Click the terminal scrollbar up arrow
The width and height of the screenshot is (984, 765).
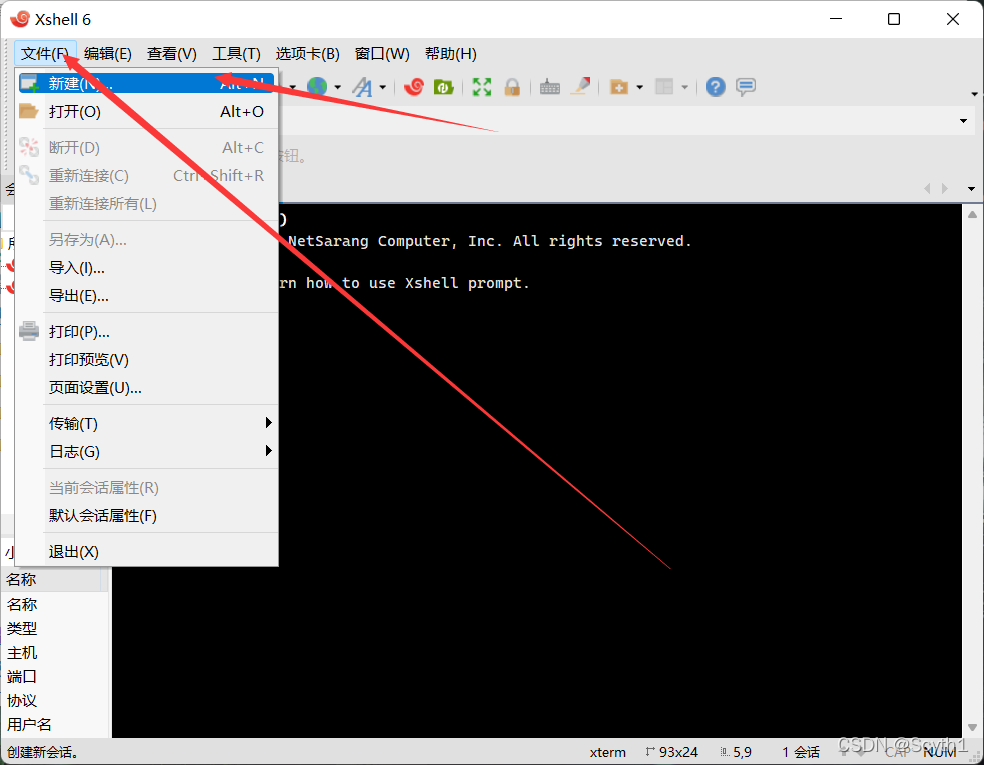(x=972, y=215)
